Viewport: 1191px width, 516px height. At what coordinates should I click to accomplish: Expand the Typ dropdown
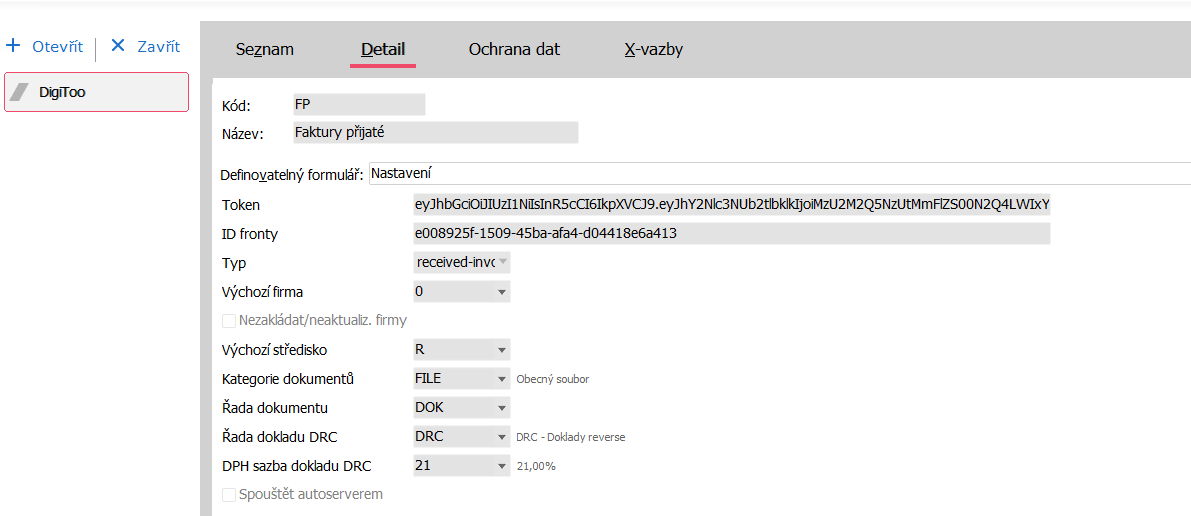502,263
